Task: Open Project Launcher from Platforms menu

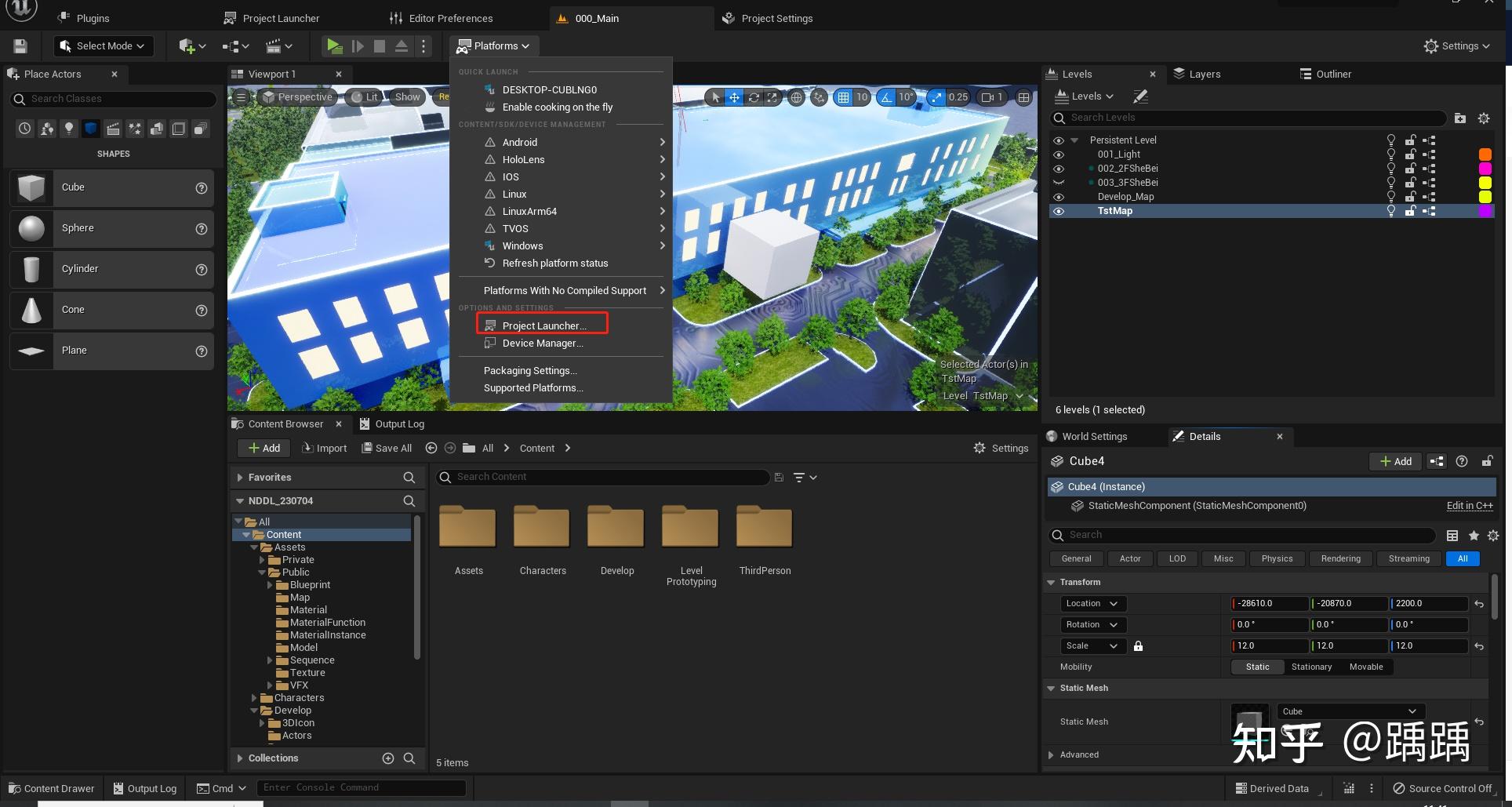Action: click(x=543, y=325)
